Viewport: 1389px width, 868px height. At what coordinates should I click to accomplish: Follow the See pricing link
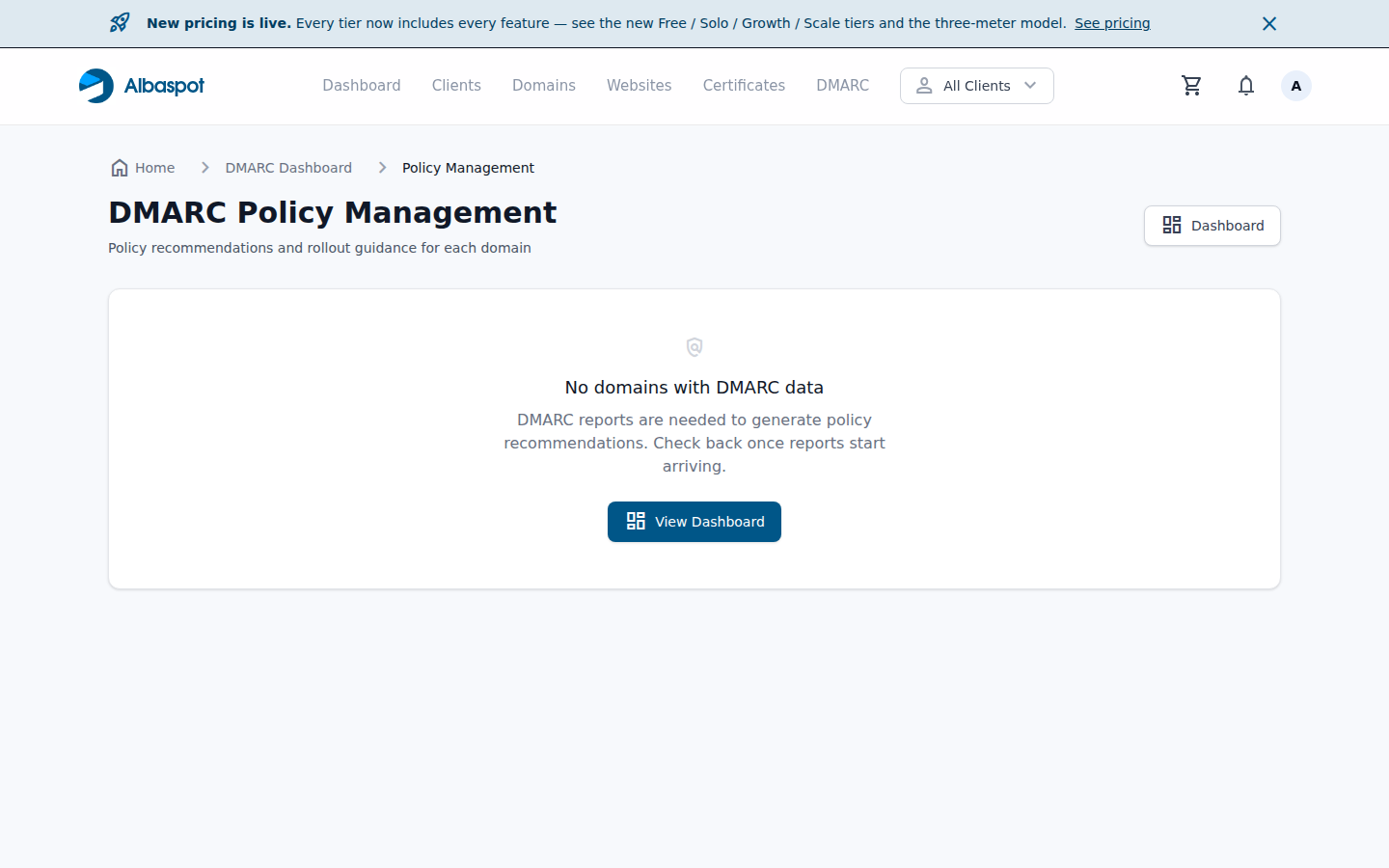(x=1112, y=23)
